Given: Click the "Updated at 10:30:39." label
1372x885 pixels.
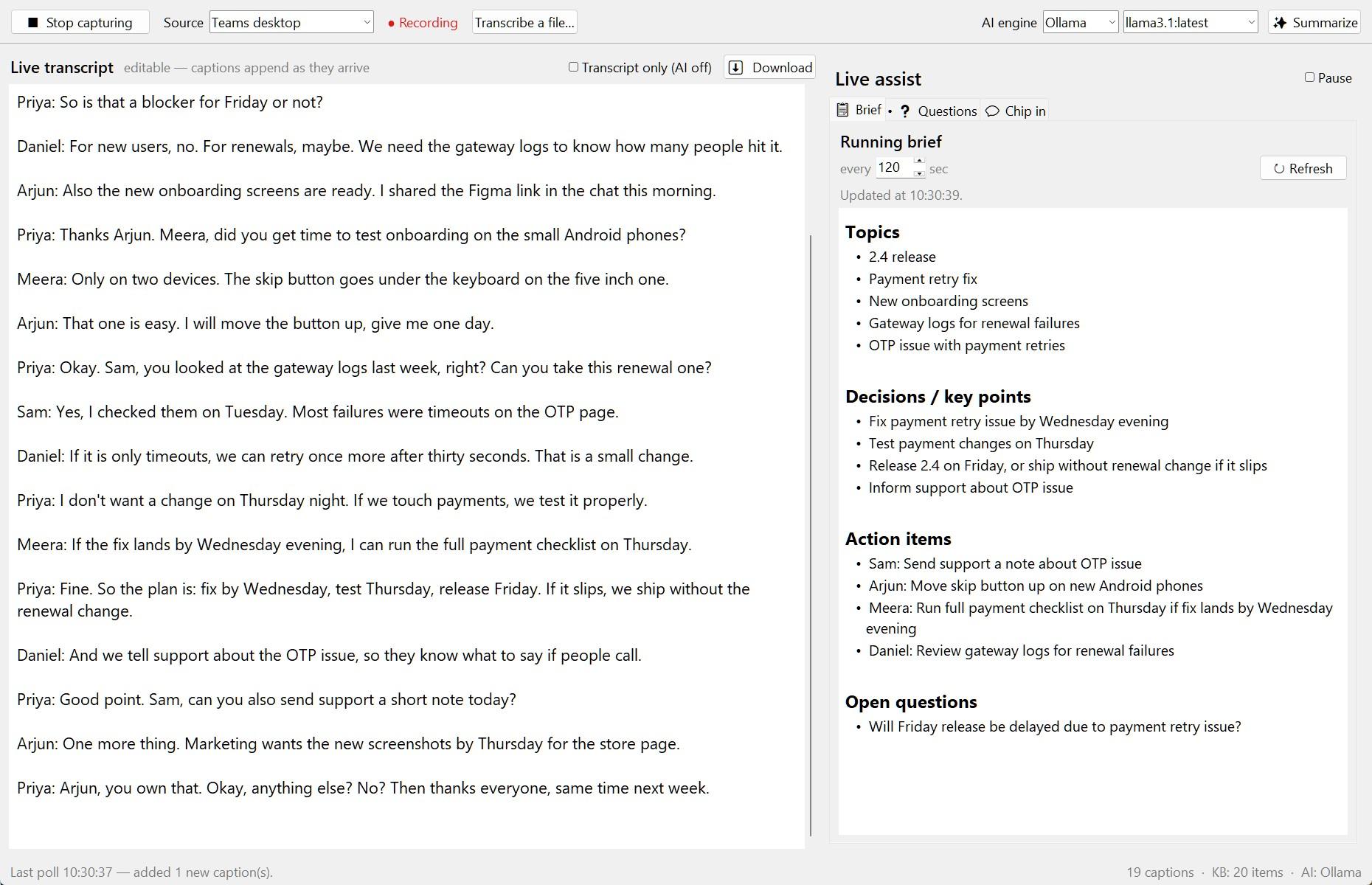Looking at the screenshot, I should 901,195.
